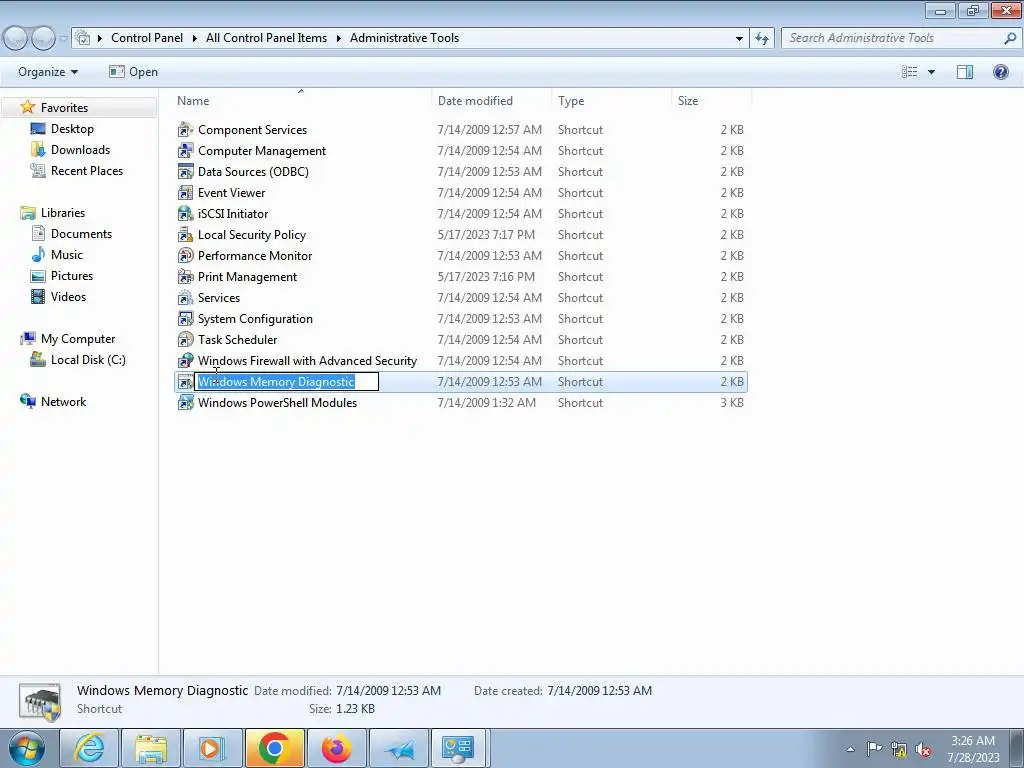Open the Component Services shortcut icon
The image size is (1024, 768).
tap(185, 130)
